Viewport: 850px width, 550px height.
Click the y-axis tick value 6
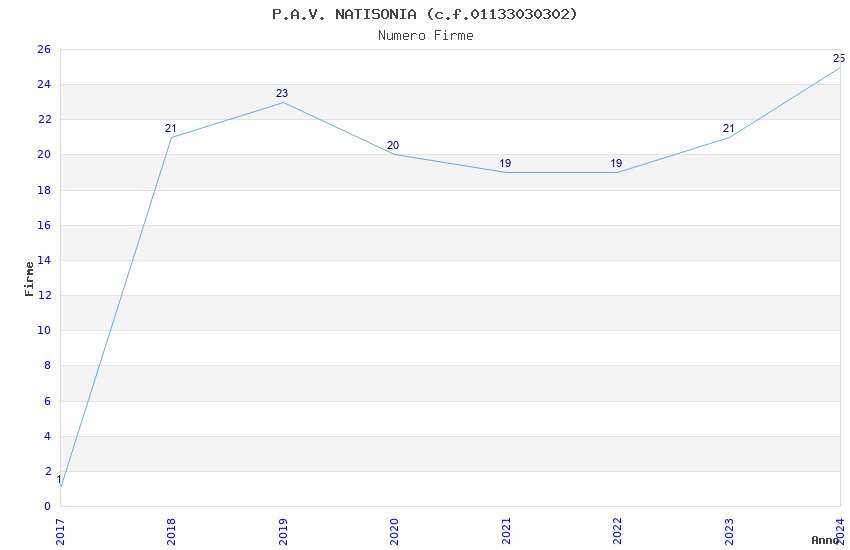point(47,401)
